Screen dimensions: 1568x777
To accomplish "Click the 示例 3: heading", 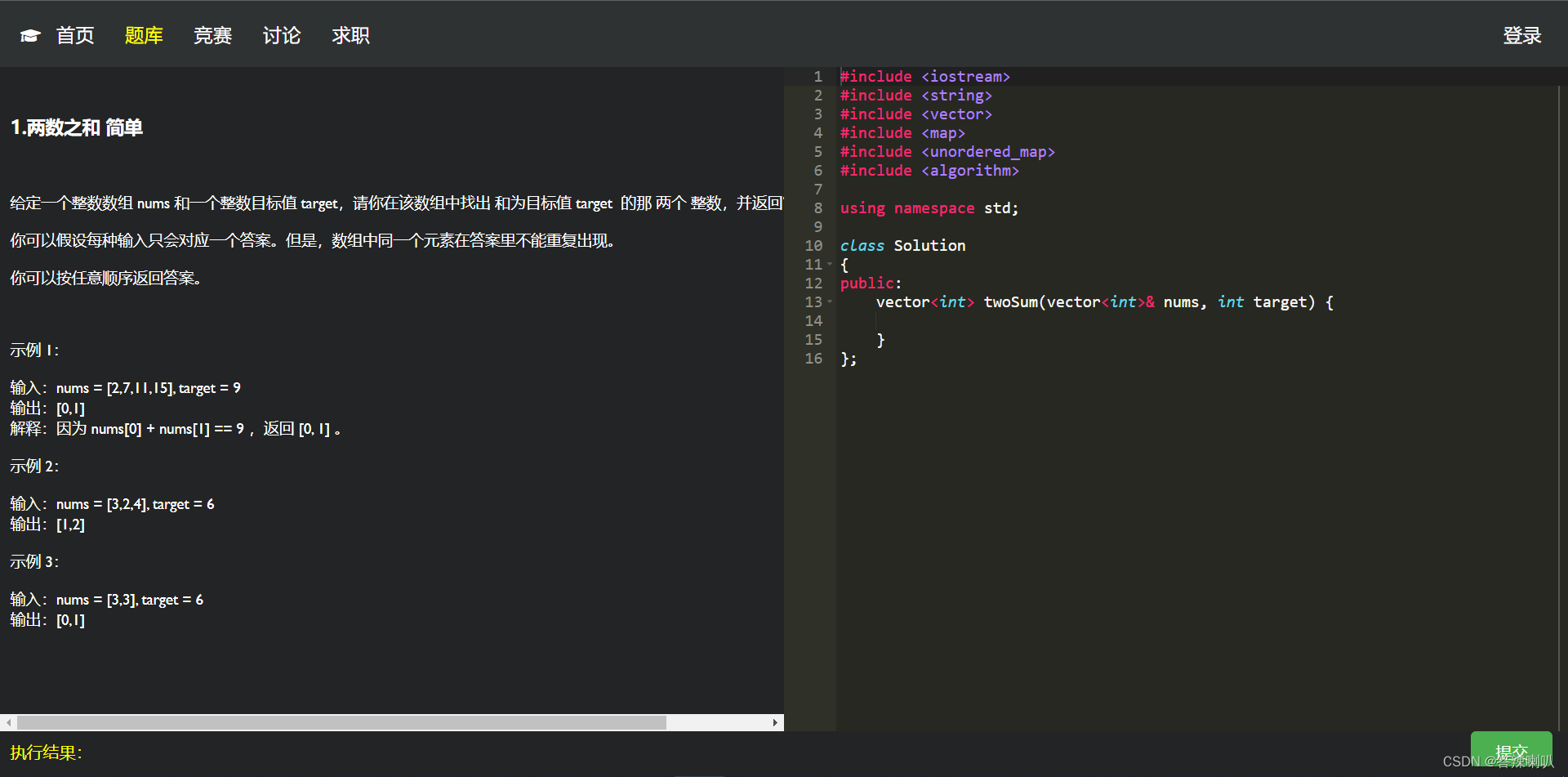I will [34, 561].
